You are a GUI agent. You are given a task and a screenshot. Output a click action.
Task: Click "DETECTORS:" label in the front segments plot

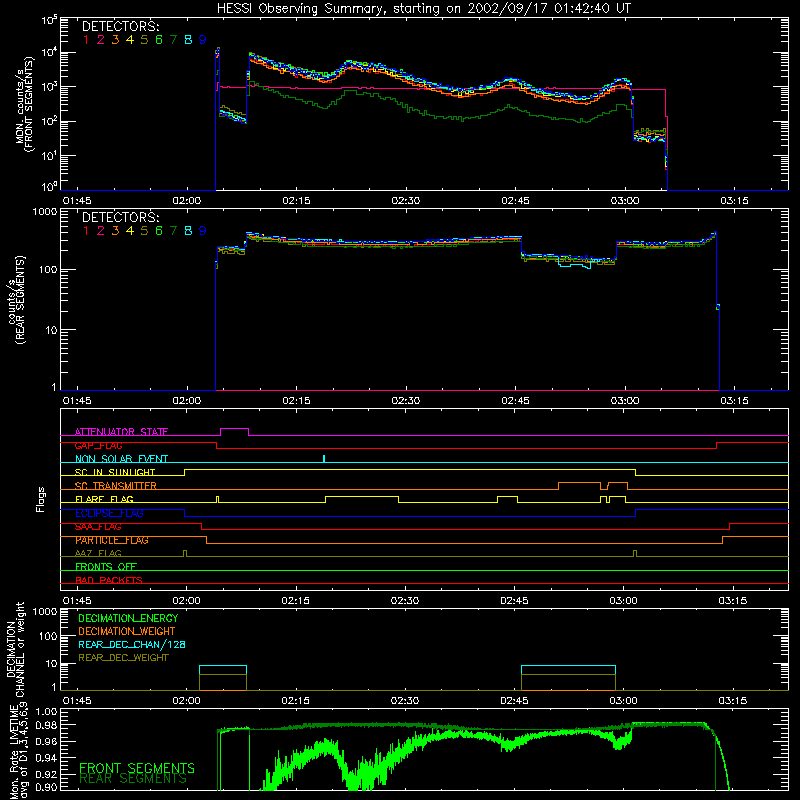click(x=121, y=26)
